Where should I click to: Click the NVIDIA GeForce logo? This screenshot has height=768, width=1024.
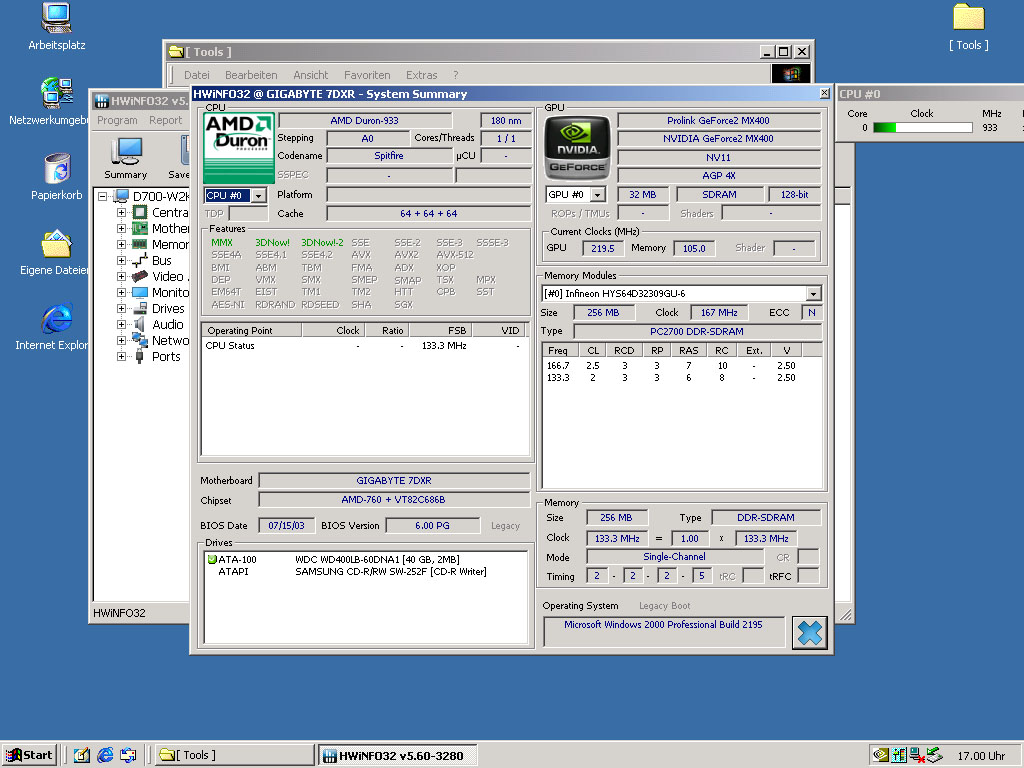[x=577, y=148]
